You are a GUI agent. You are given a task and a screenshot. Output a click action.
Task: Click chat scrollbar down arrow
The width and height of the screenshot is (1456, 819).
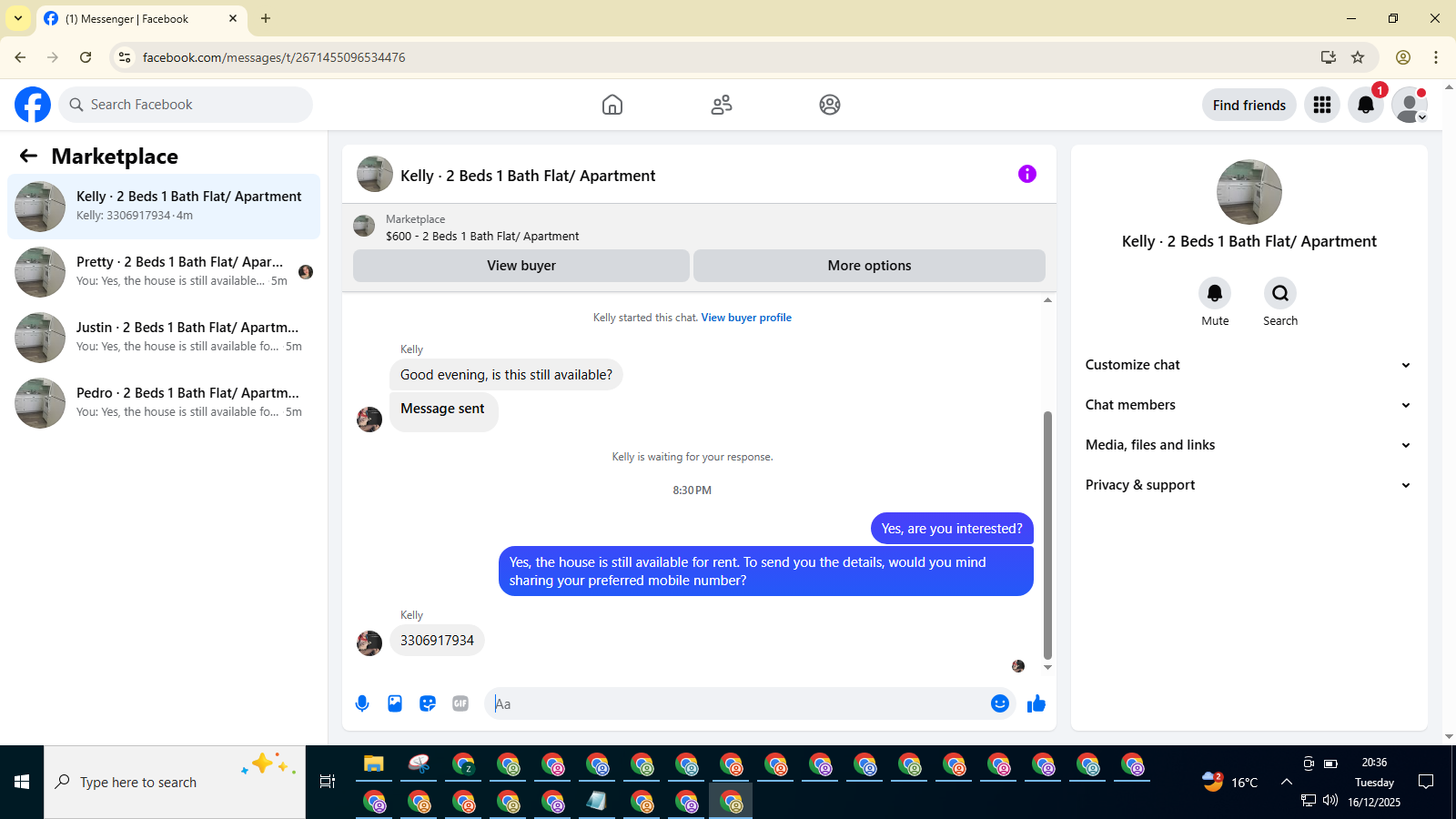[1047, 667]
